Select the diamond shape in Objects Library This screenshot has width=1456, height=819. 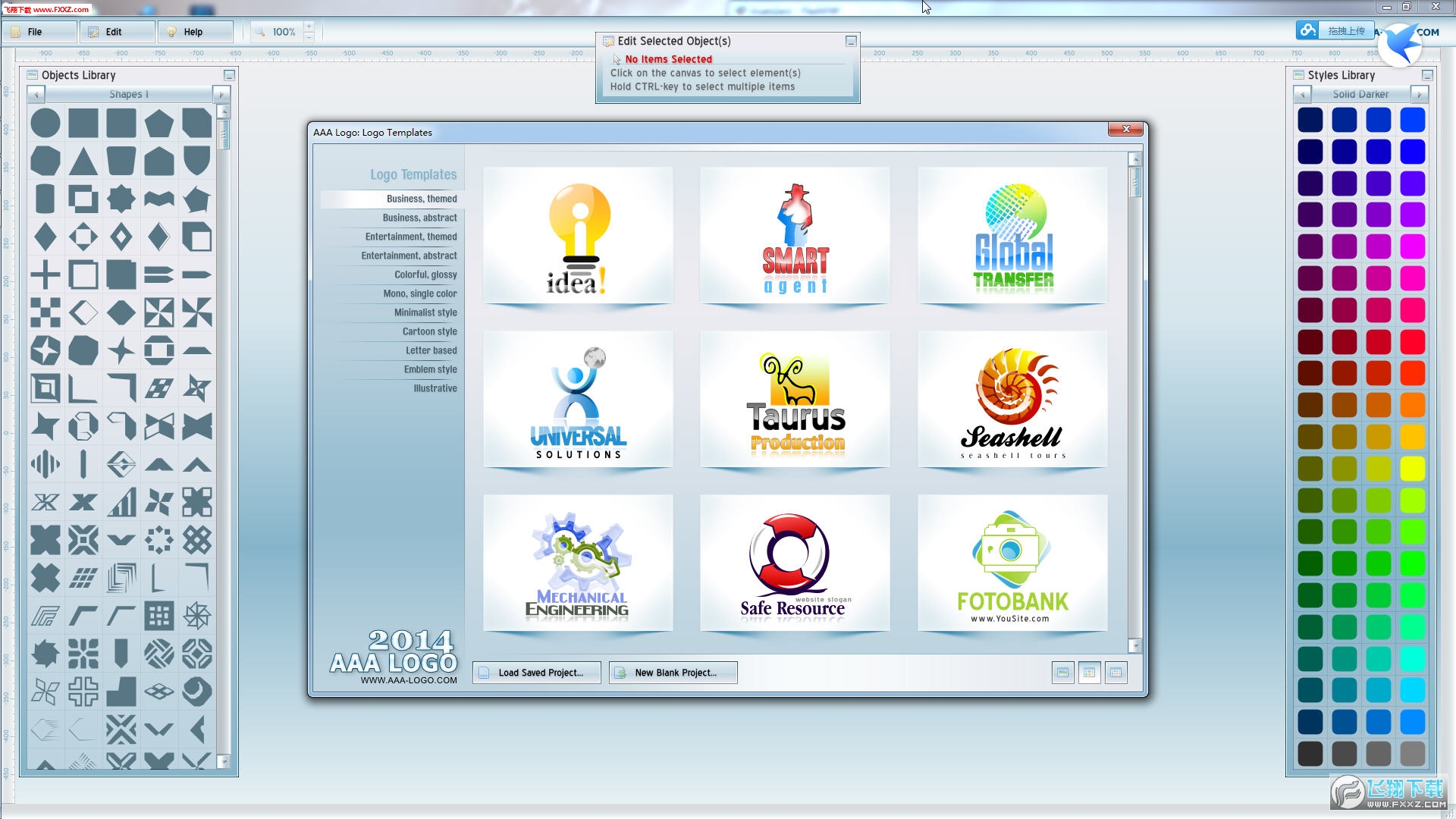45,236
